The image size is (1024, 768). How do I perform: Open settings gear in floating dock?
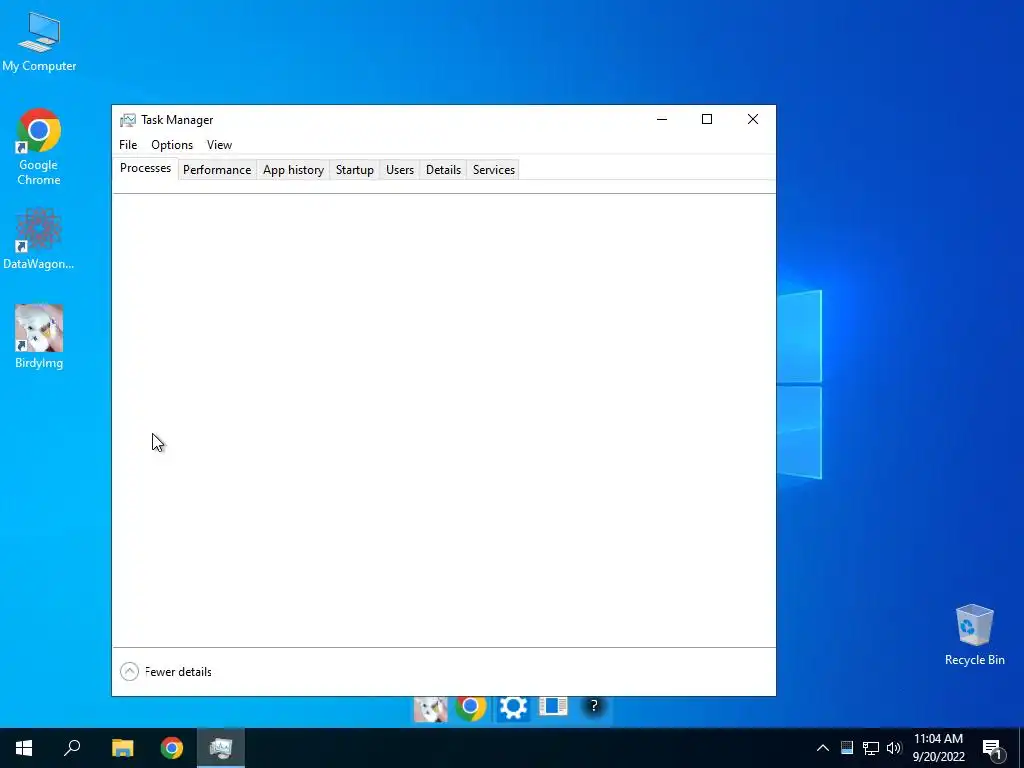coord(513,707)
